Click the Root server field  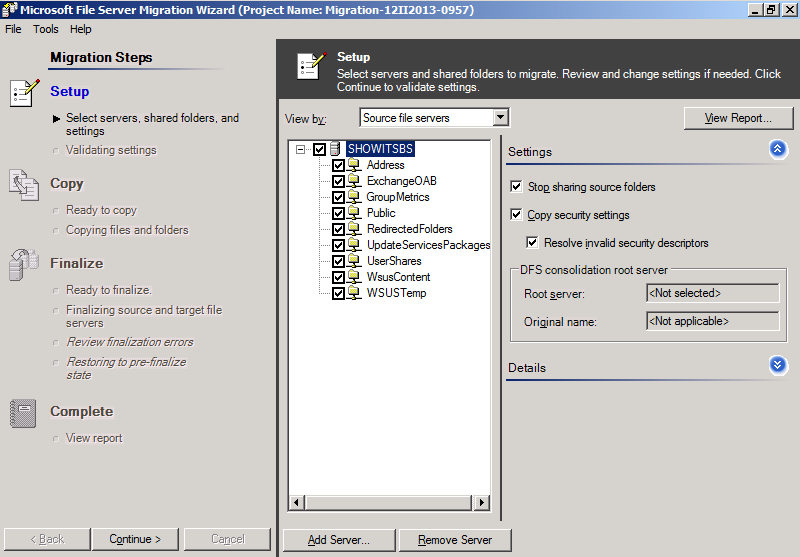coord(713,293)
